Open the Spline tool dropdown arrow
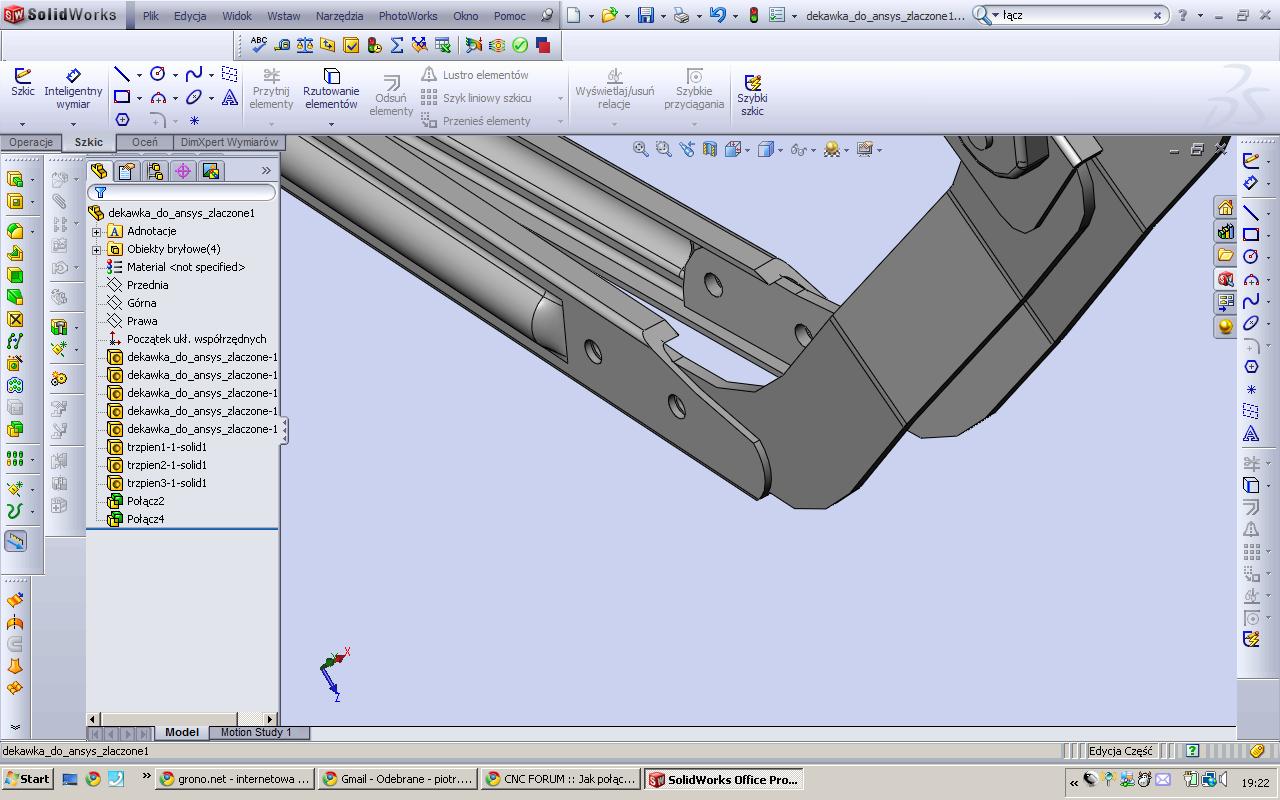The image size is (1280, 800). (x=211, y=75)
